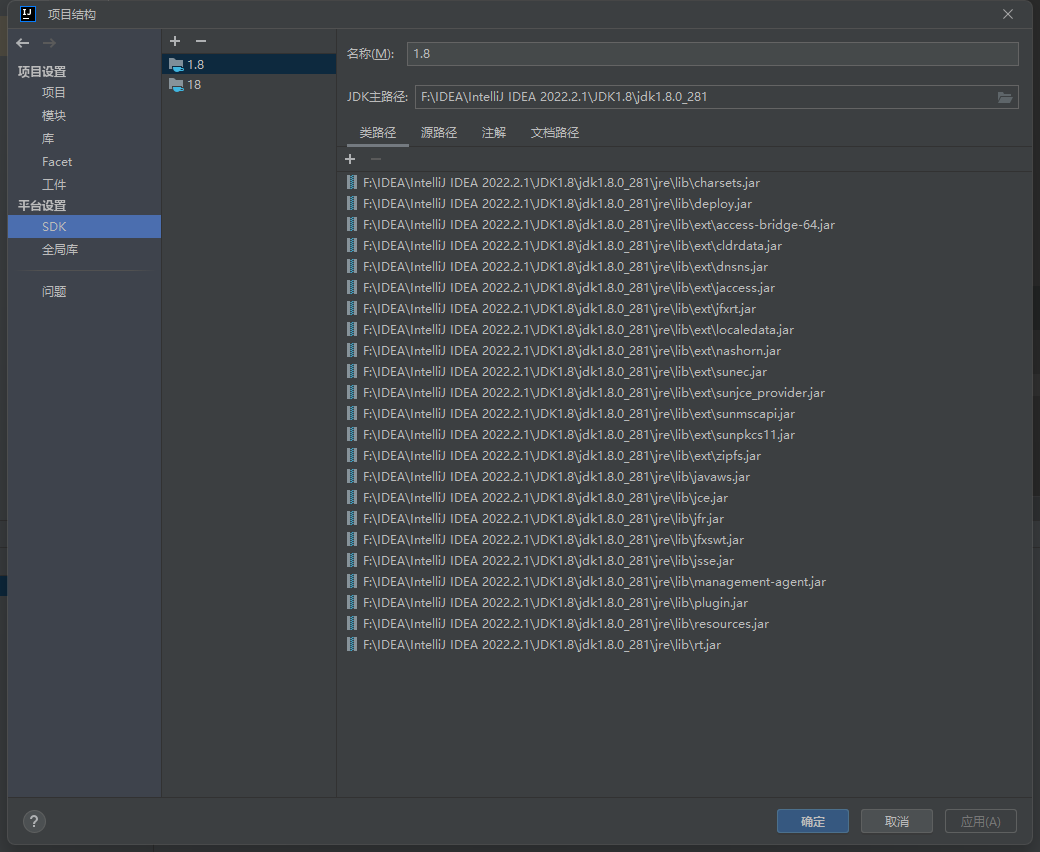
Task: Click the jar icon next to rt.jar
Action: (352, 644)
